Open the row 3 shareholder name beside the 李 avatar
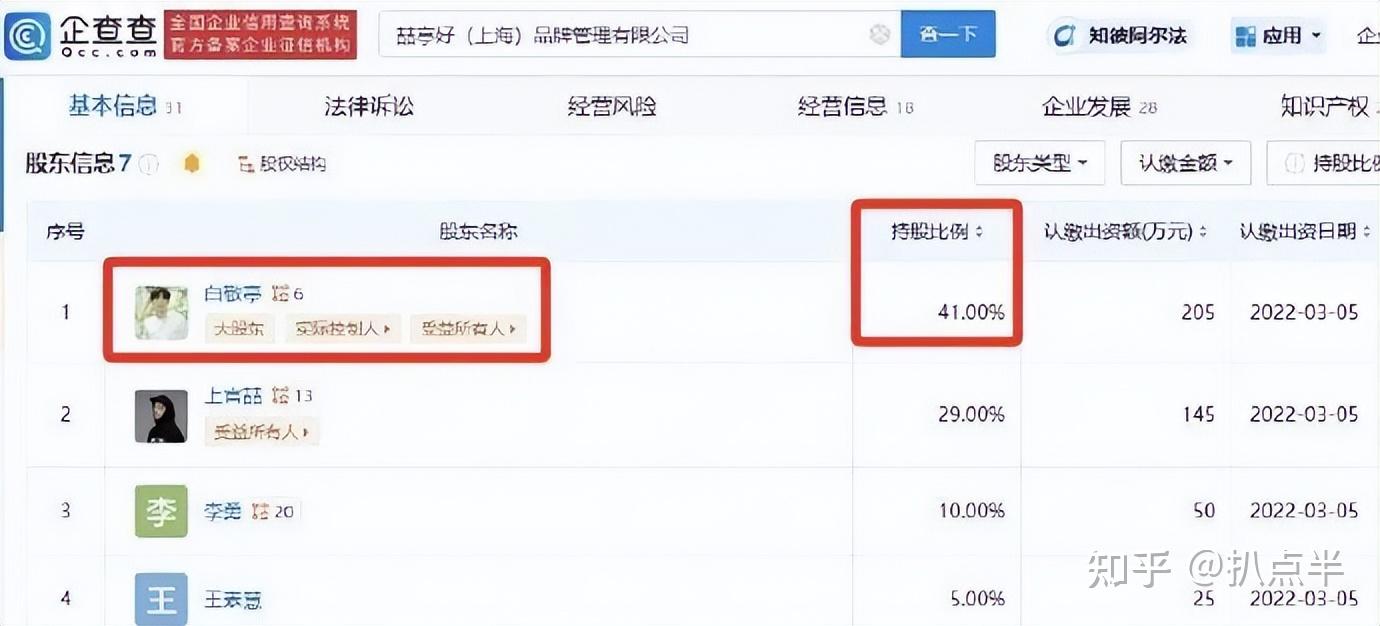This screenshot has height=626, width=1380. (224, 511)
